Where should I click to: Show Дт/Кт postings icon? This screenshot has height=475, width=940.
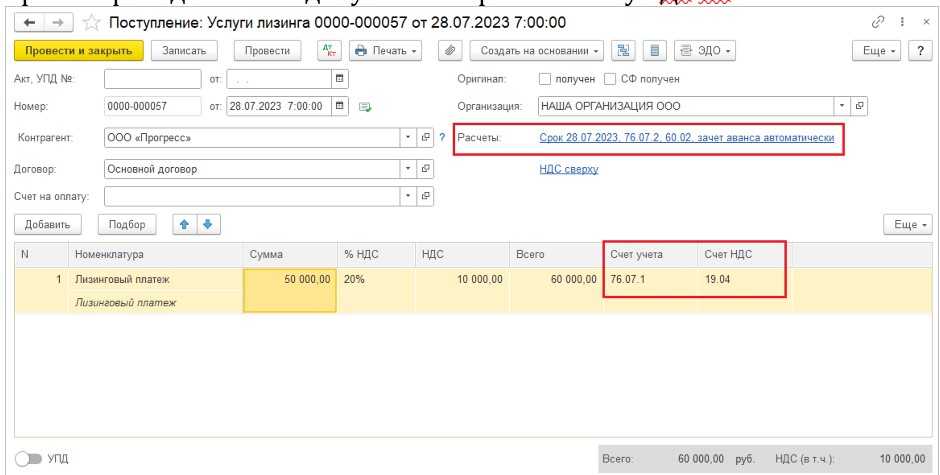(x=328, y=50)
